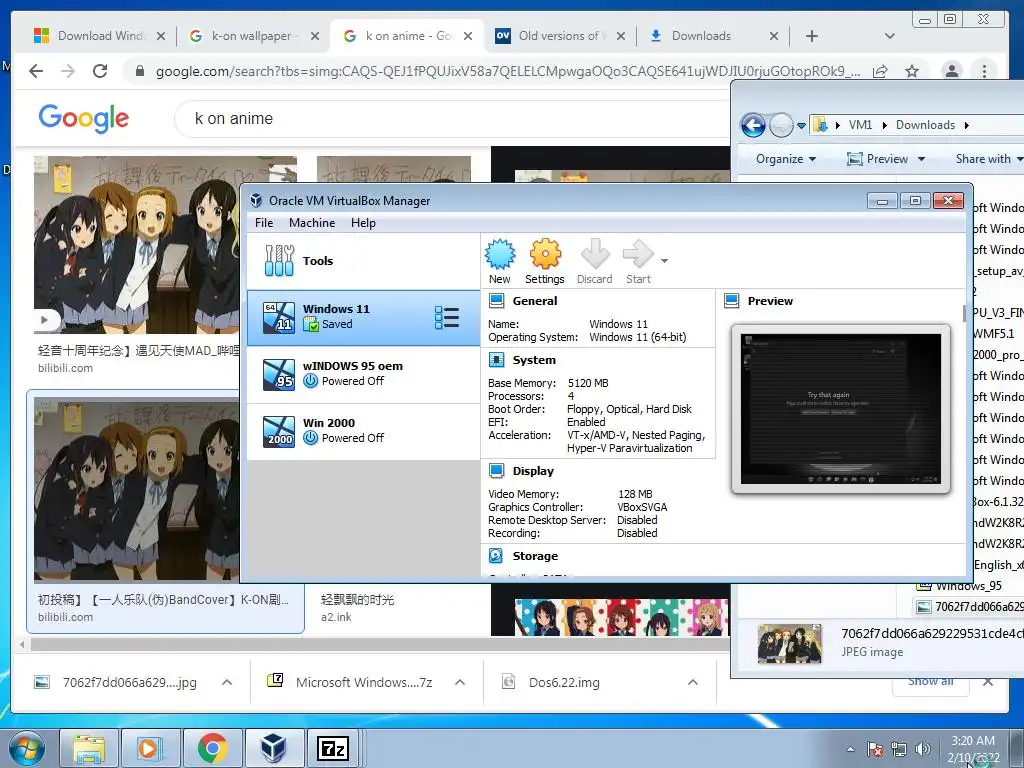Screen dimensions: 1024x768
Task: Click Preview button in Explorer toolbar
Action: click(877, 159)
